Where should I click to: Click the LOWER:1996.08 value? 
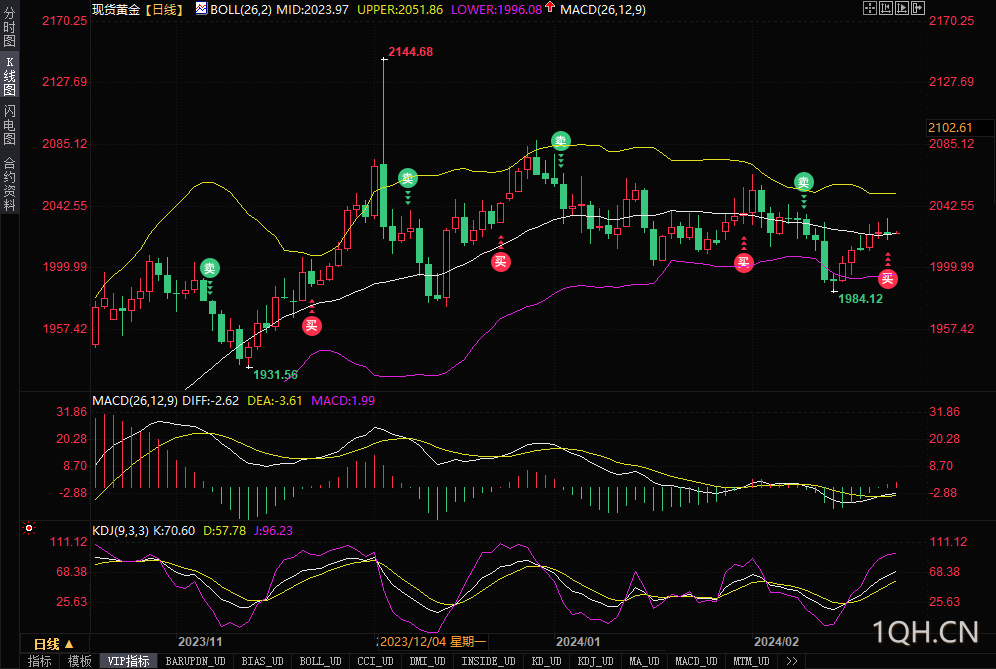[x=497, y=10]
